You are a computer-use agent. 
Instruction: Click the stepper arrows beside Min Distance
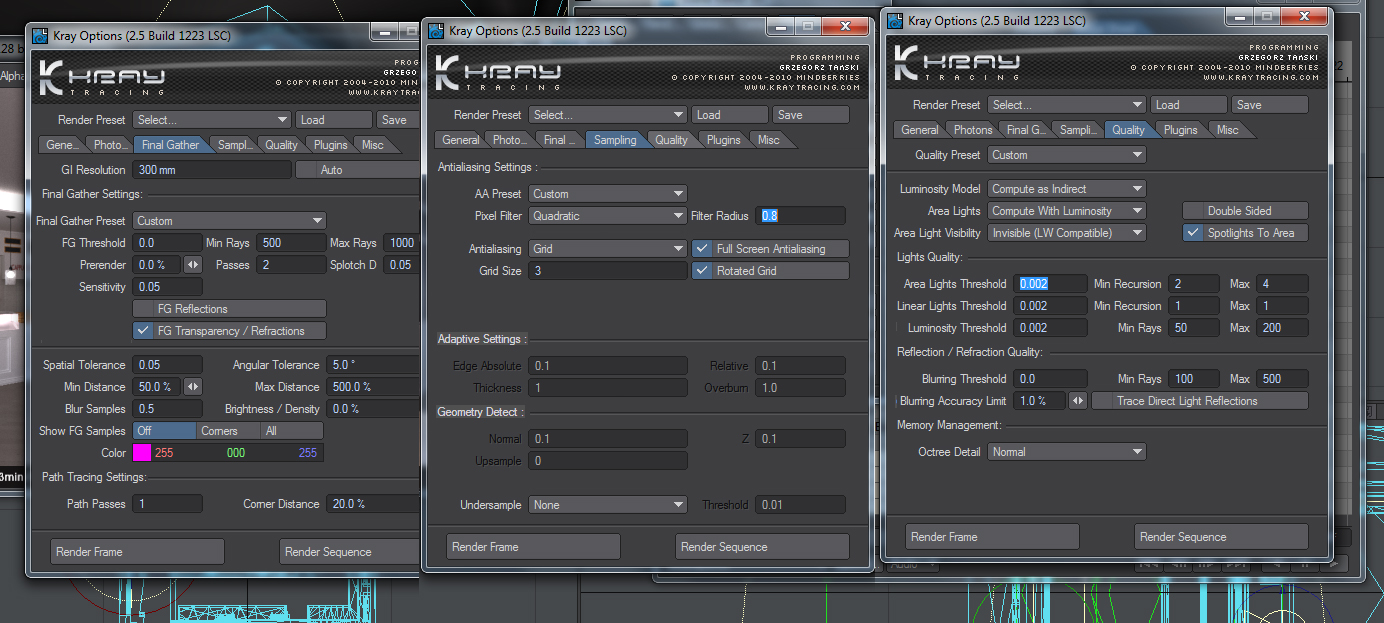[193, 387]
